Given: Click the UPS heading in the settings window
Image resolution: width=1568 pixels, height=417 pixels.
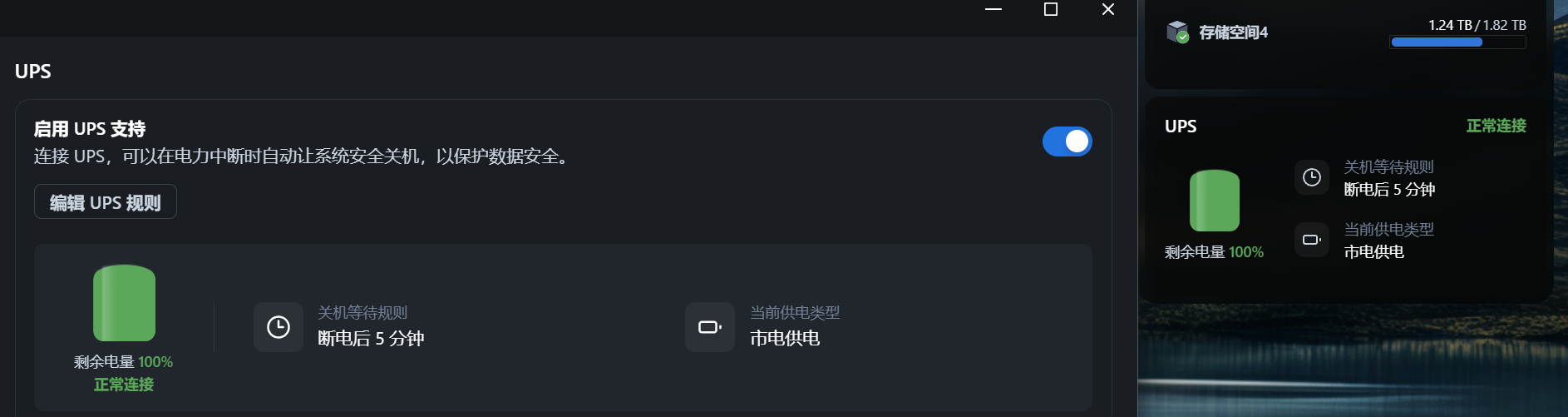Looking at the screenshot, I should point(33,72).
